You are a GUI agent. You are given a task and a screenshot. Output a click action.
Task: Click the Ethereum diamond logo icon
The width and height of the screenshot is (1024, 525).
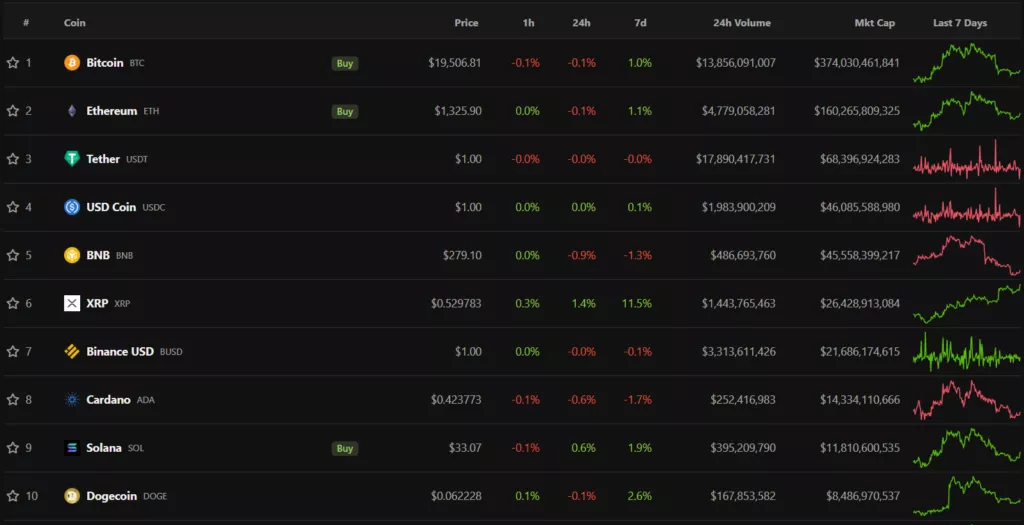coord(72,111)
